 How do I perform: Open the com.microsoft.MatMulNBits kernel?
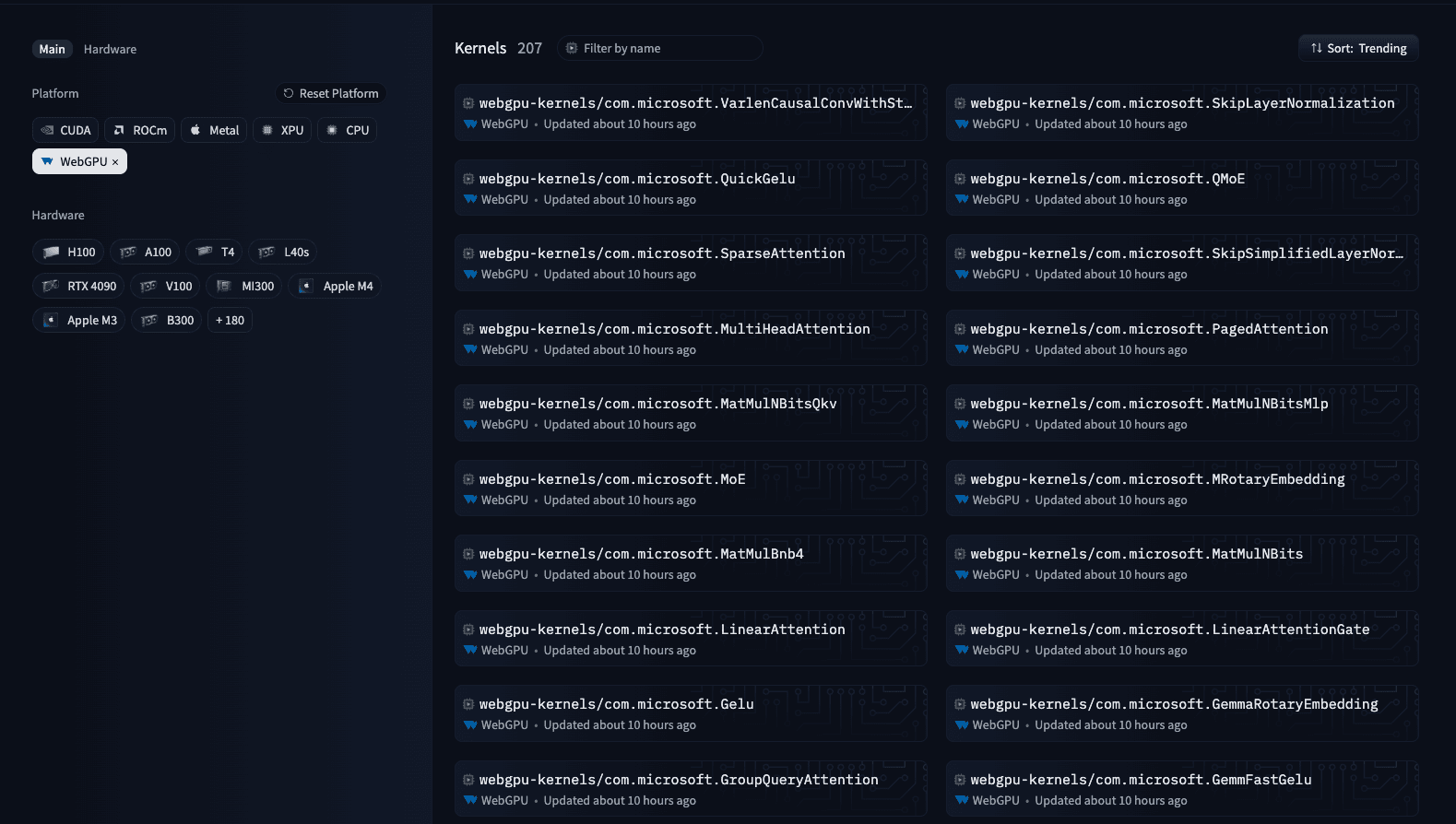[1182, 563]
